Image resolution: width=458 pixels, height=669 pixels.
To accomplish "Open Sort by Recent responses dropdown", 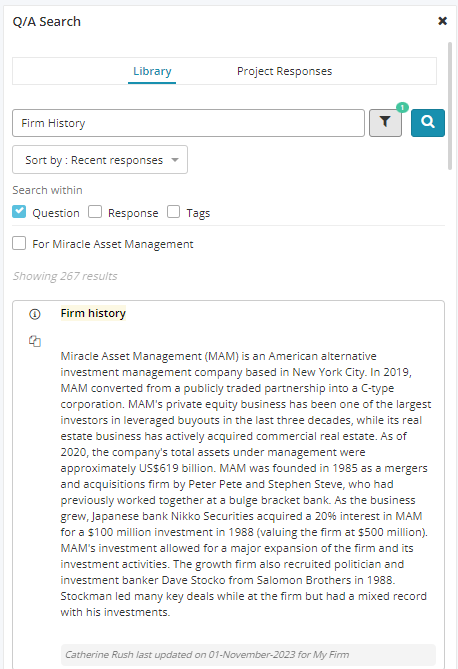I will pos(100,160).
